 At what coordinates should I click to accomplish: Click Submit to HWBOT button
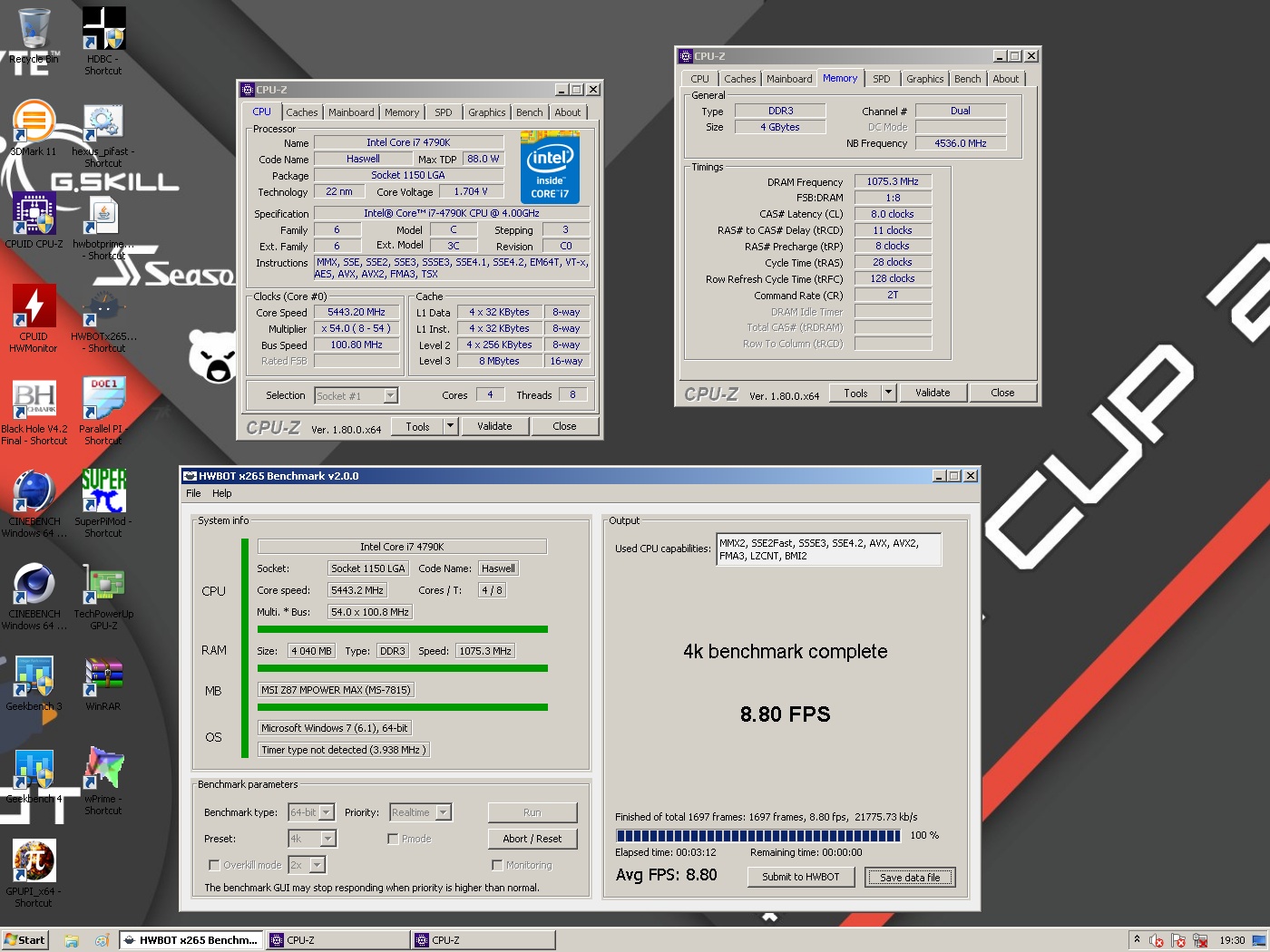(801, 877)
